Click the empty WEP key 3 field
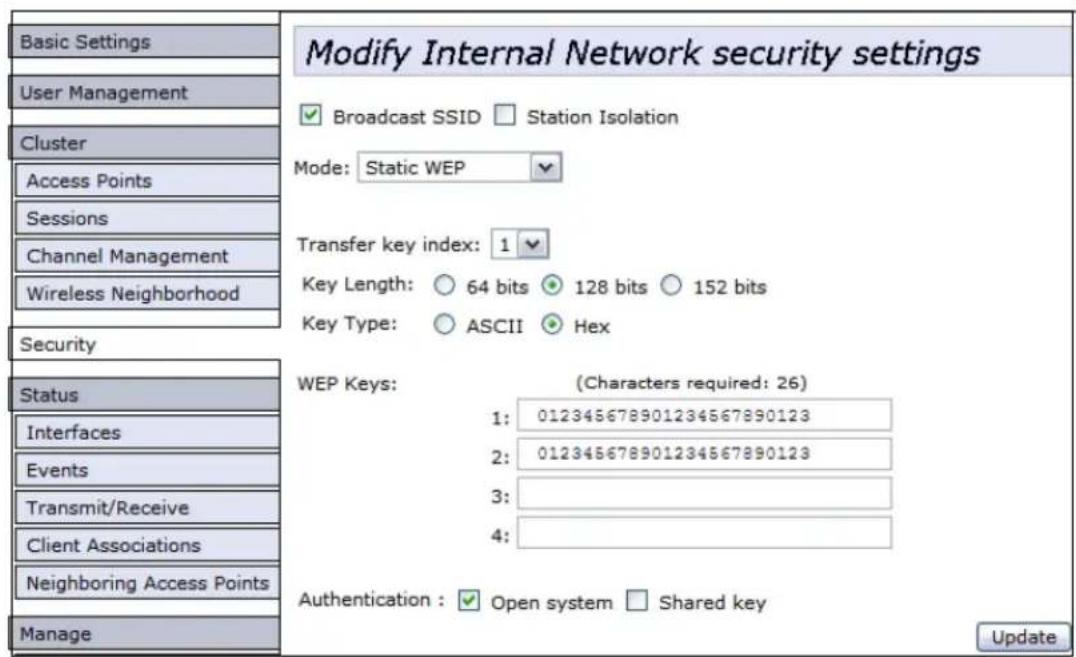 704,494
